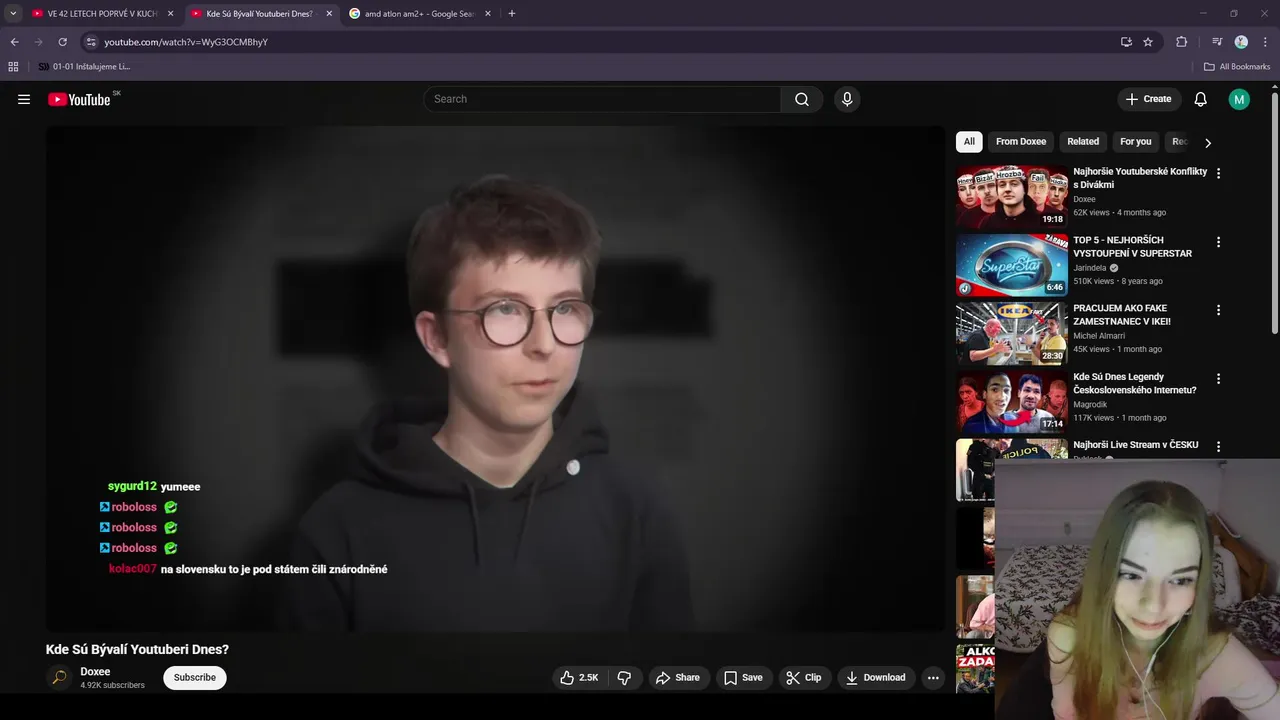The width and height of the screenshot is (1280, 720).
Task: Open more actions ellipsis under video
Action: pyautogui.click(x=933, y=678)
